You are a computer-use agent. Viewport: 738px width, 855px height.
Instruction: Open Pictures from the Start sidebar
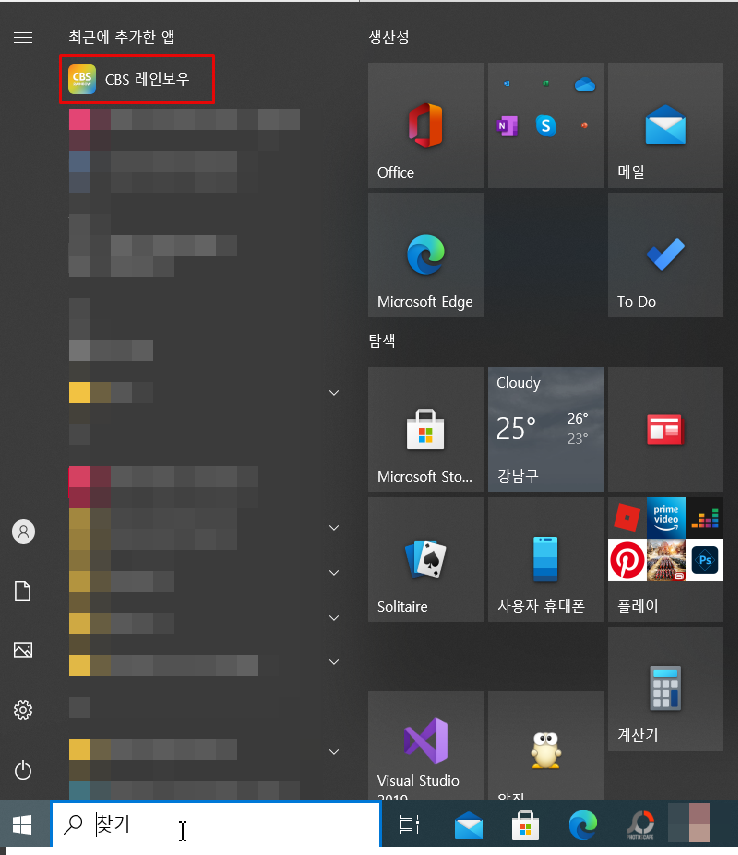(x=23, y=650)
